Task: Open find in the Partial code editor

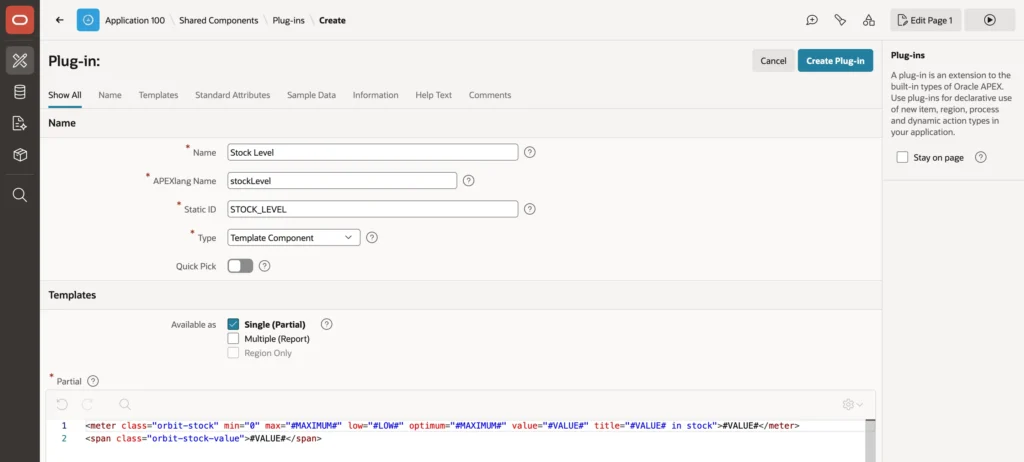Action: click(x=125, y=404)
